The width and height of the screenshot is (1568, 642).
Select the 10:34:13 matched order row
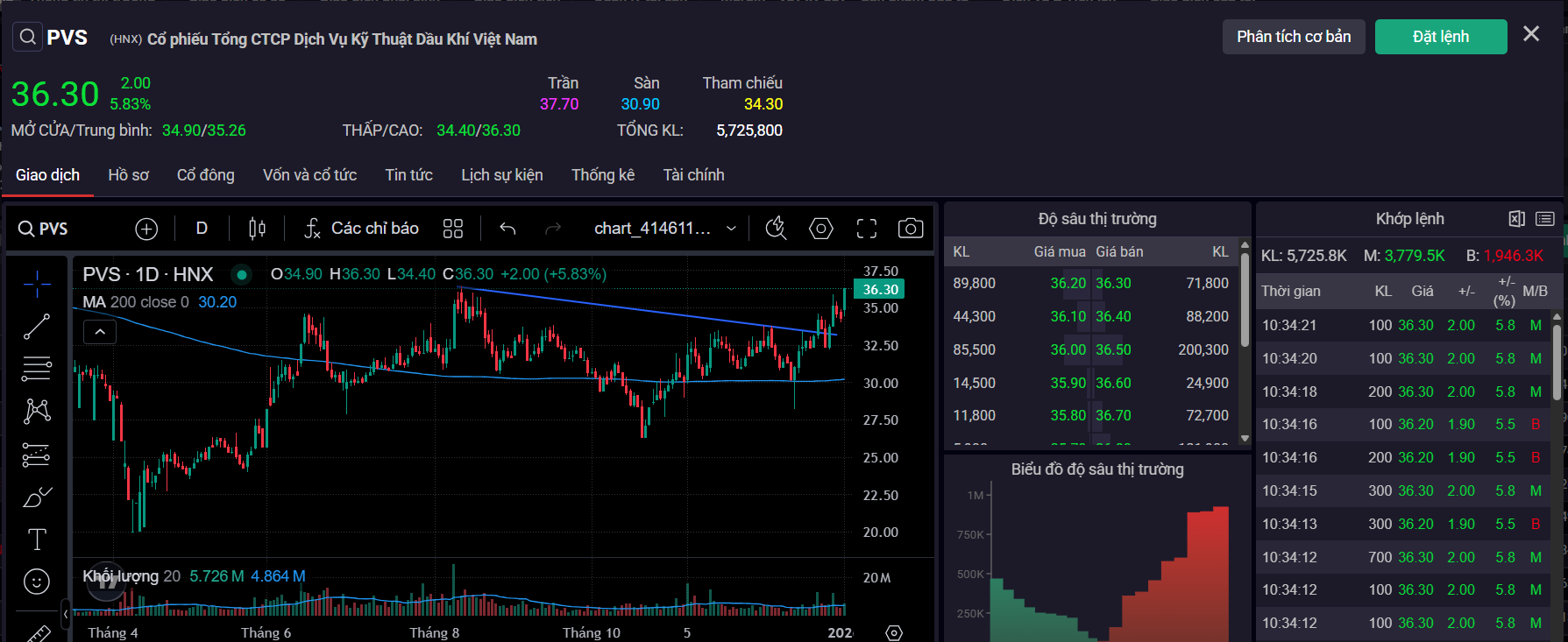(x=1402, y=525)
